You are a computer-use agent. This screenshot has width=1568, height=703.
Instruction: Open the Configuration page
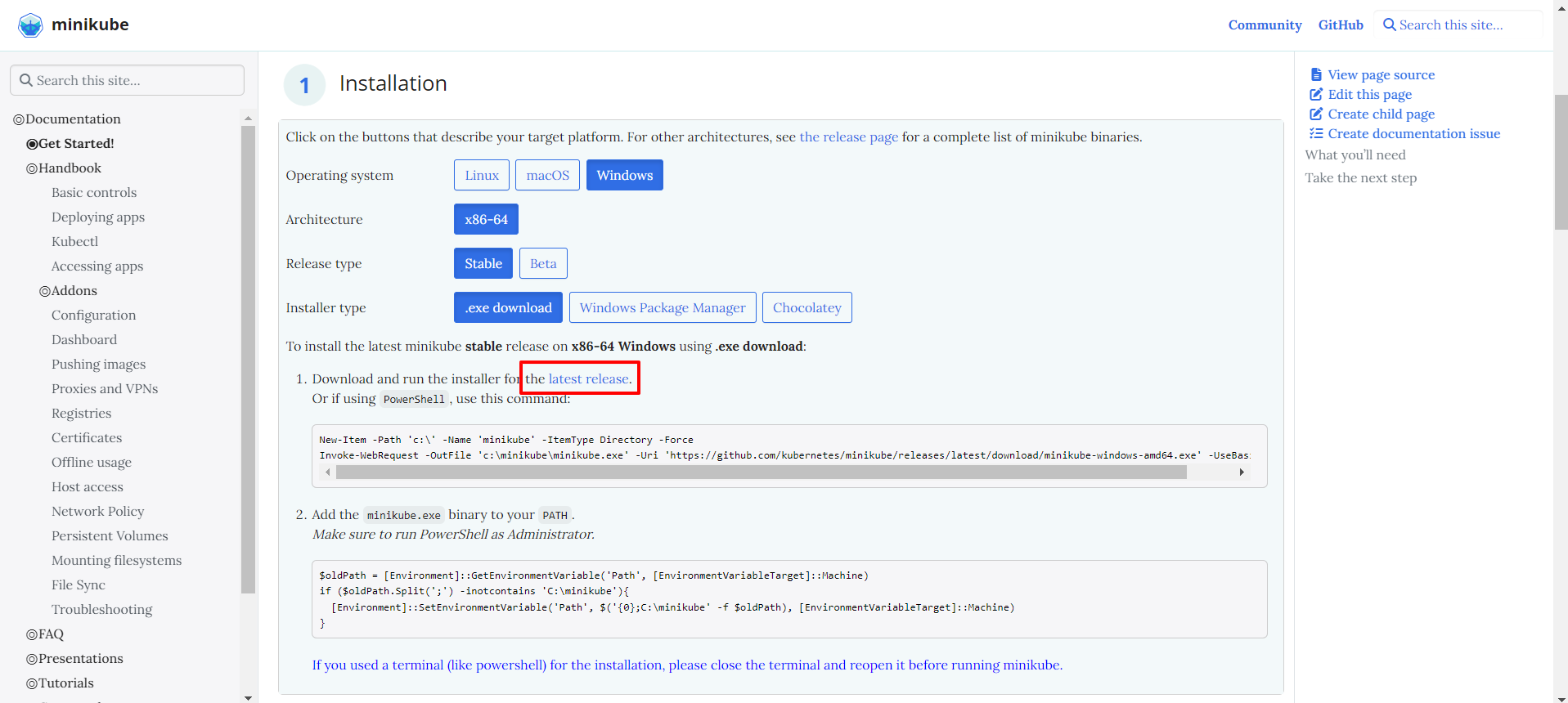93,315
